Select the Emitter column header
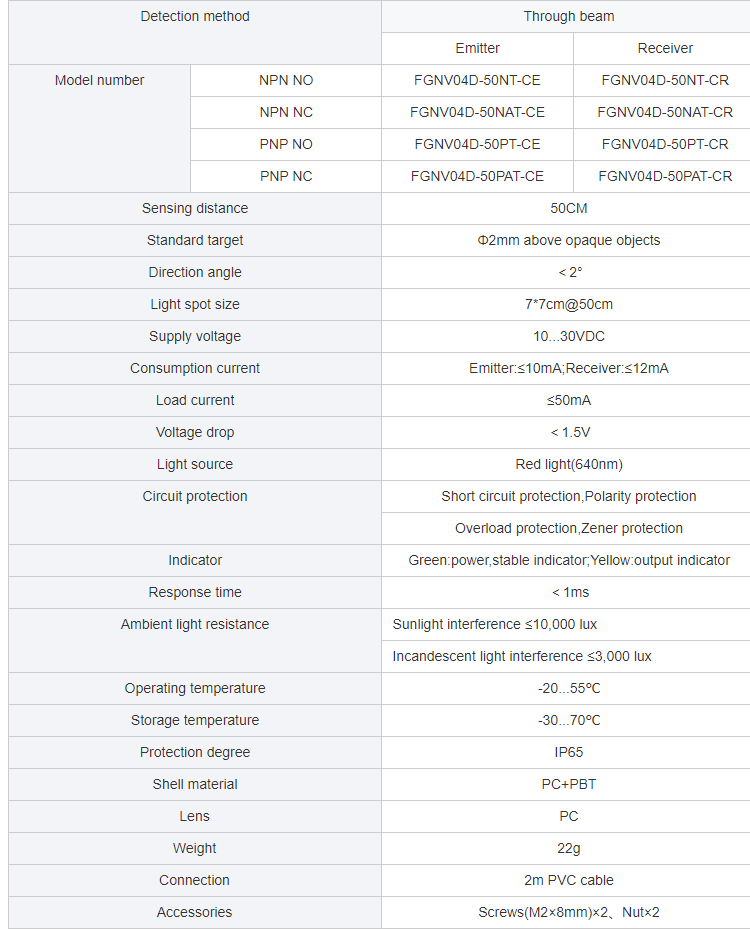Viewport: 750px width, 929px height. [x=477, y=48]
